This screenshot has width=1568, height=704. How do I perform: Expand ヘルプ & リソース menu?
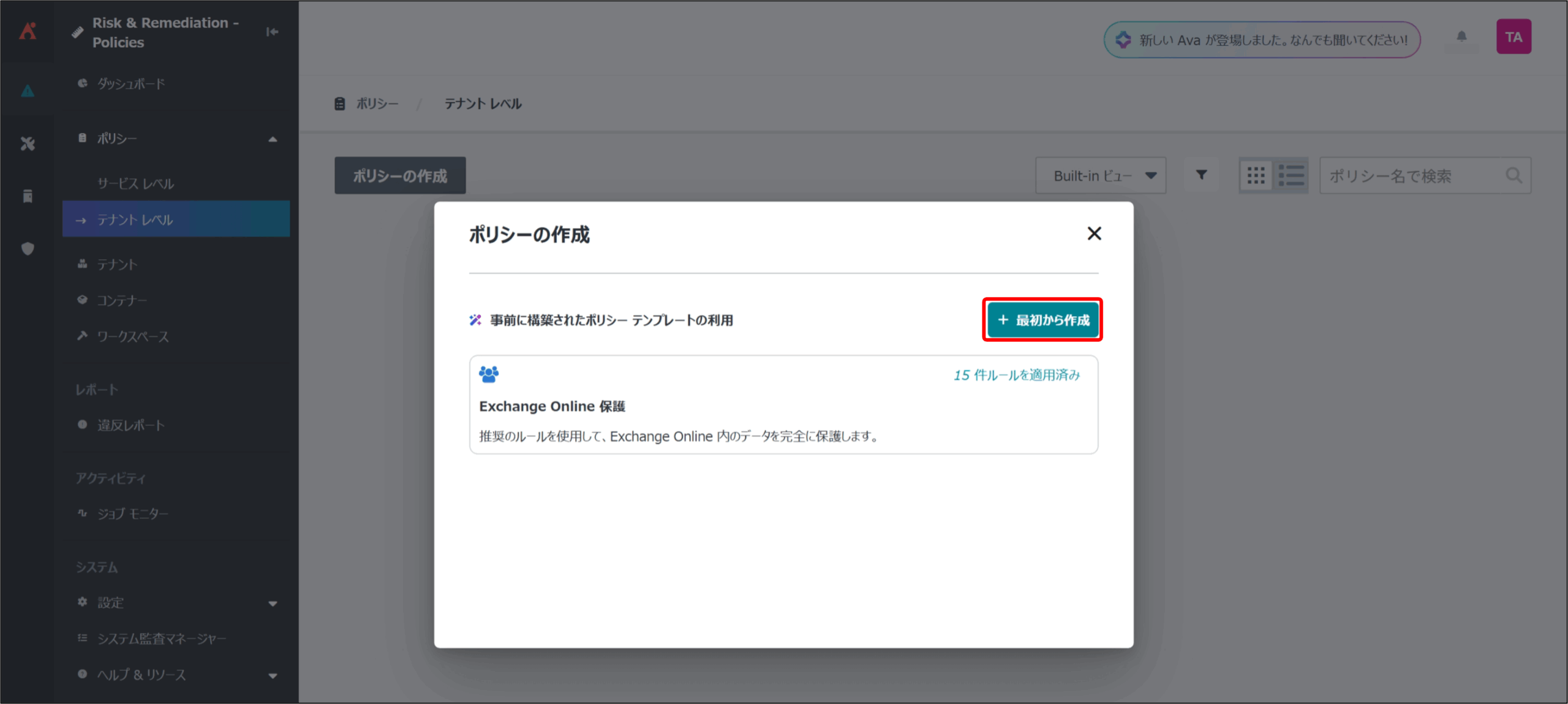(273, 675)
